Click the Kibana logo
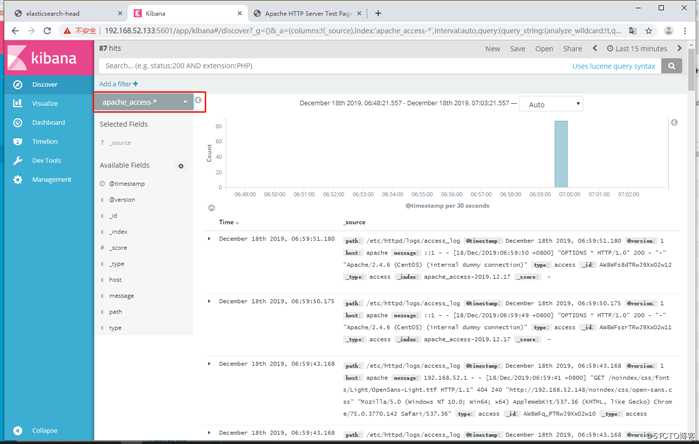Screen dimensions: 699x444 click(x=49, y=58)
